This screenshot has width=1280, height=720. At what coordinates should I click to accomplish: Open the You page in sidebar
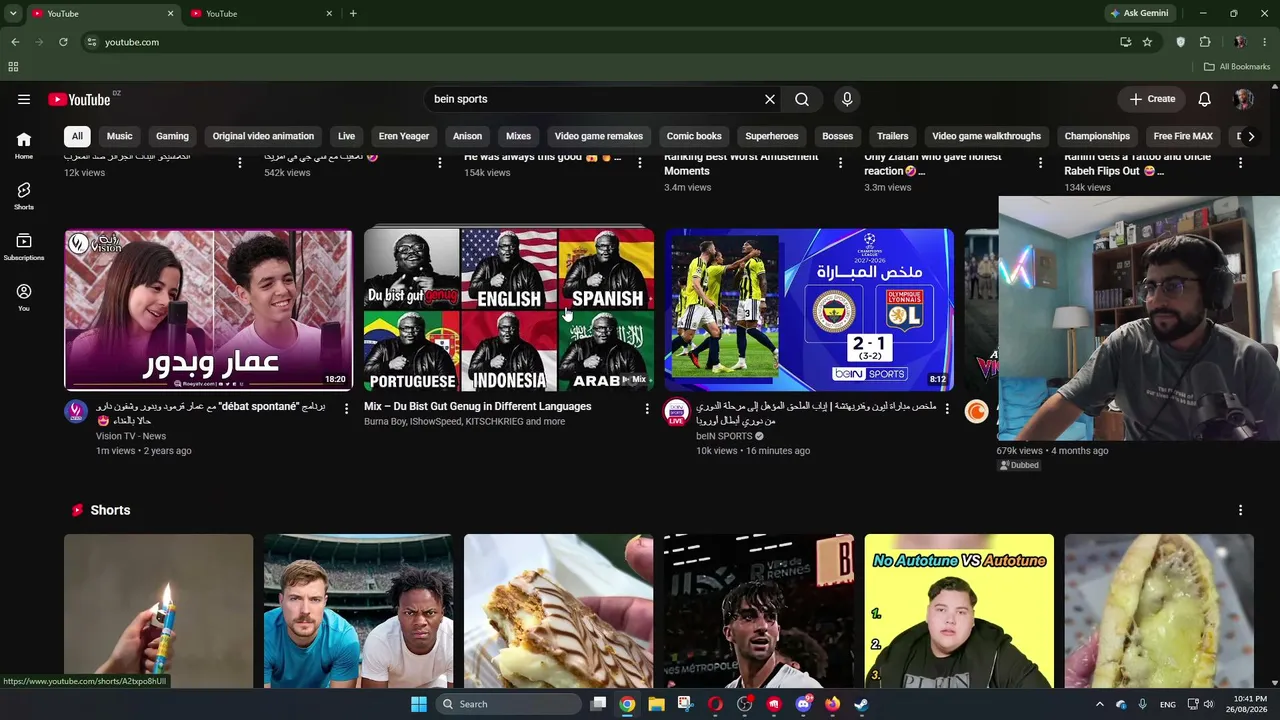[24, 297]
